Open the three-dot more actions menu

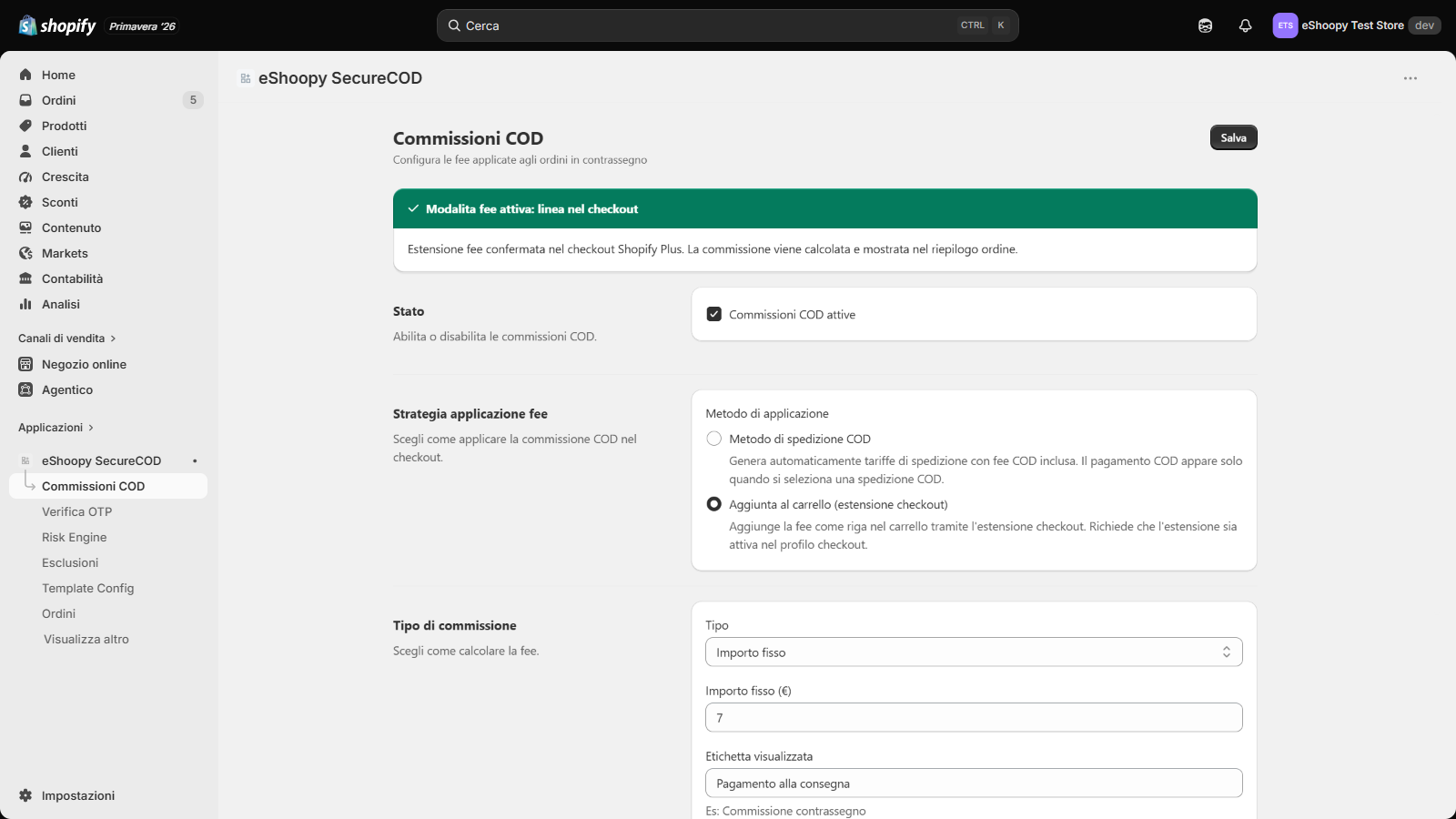(x=1410, y=78)
